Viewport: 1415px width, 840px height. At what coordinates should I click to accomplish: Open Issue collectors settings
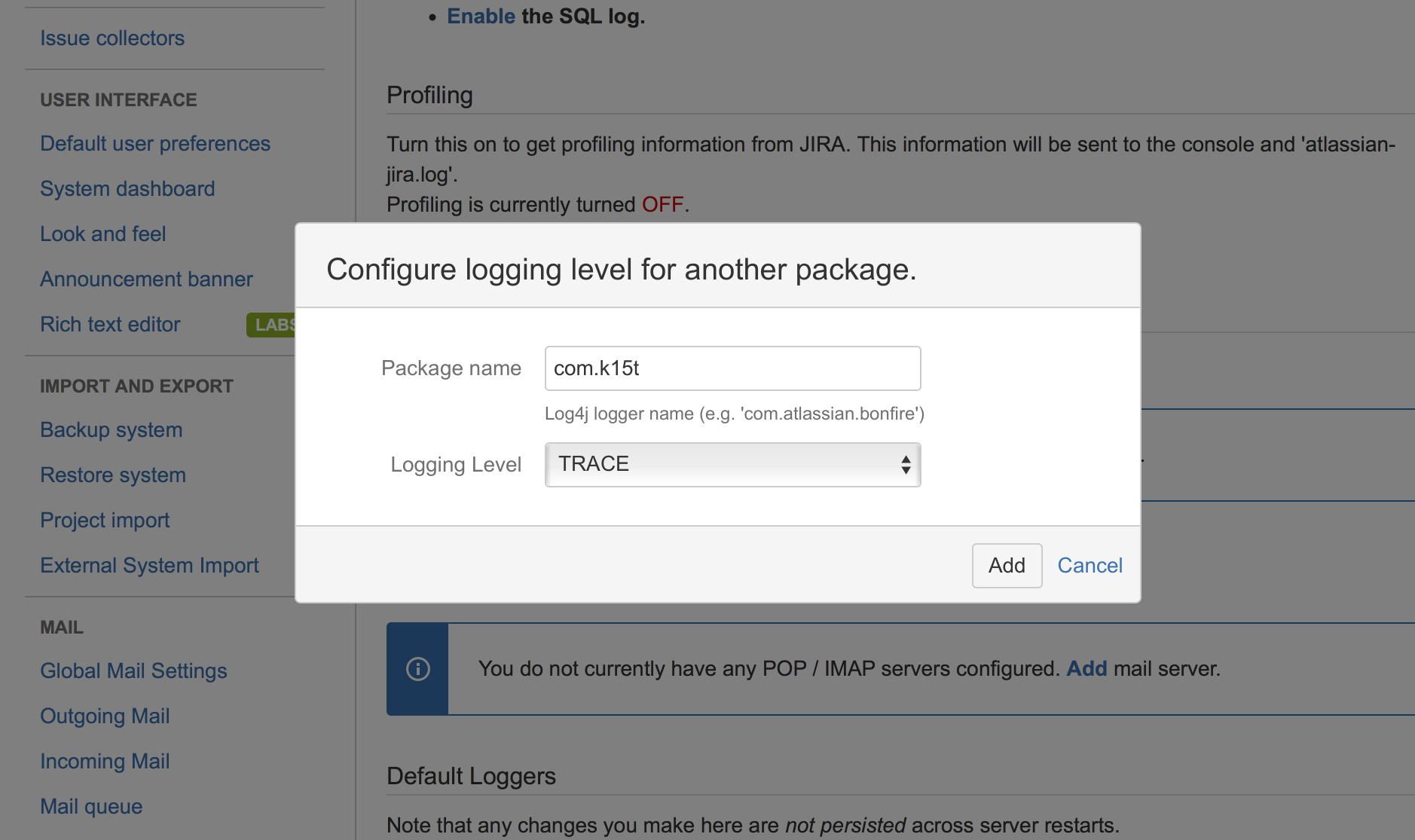coord(112,38)
